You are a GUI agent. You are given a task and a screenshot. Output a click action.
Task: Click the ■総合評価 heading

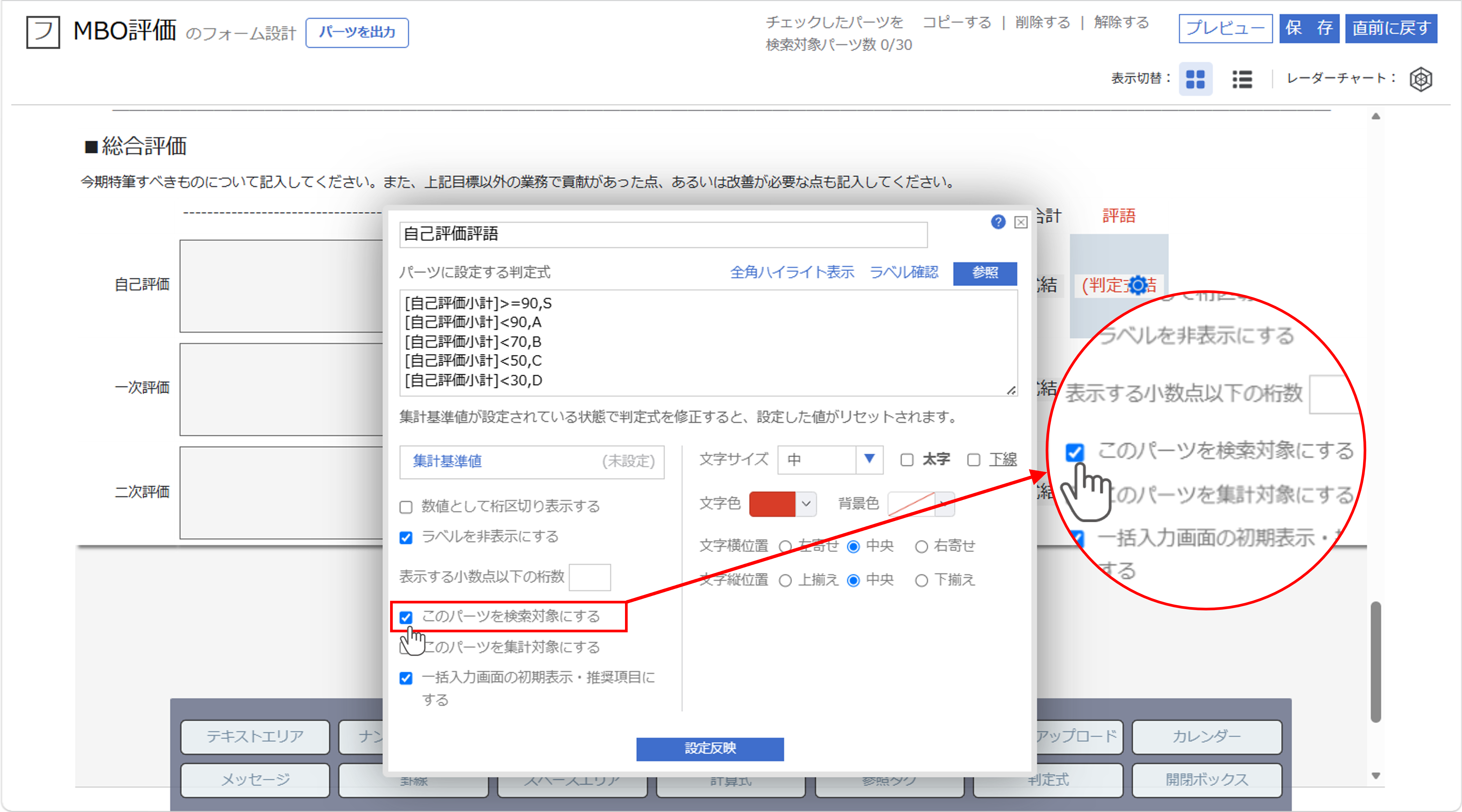[x=136, y=146]
